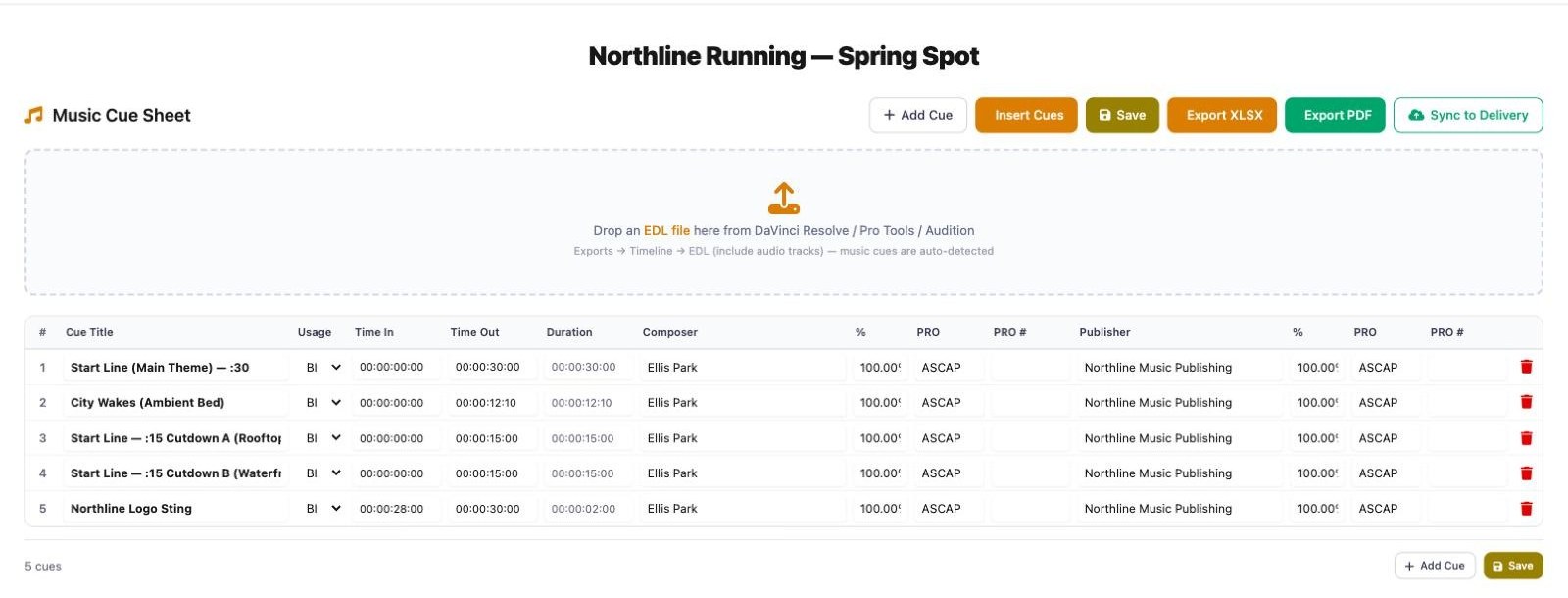This screenshot has width=1568, height=598.
Task: Click the Music Cue Sheet heading
Action: [122, 115]
